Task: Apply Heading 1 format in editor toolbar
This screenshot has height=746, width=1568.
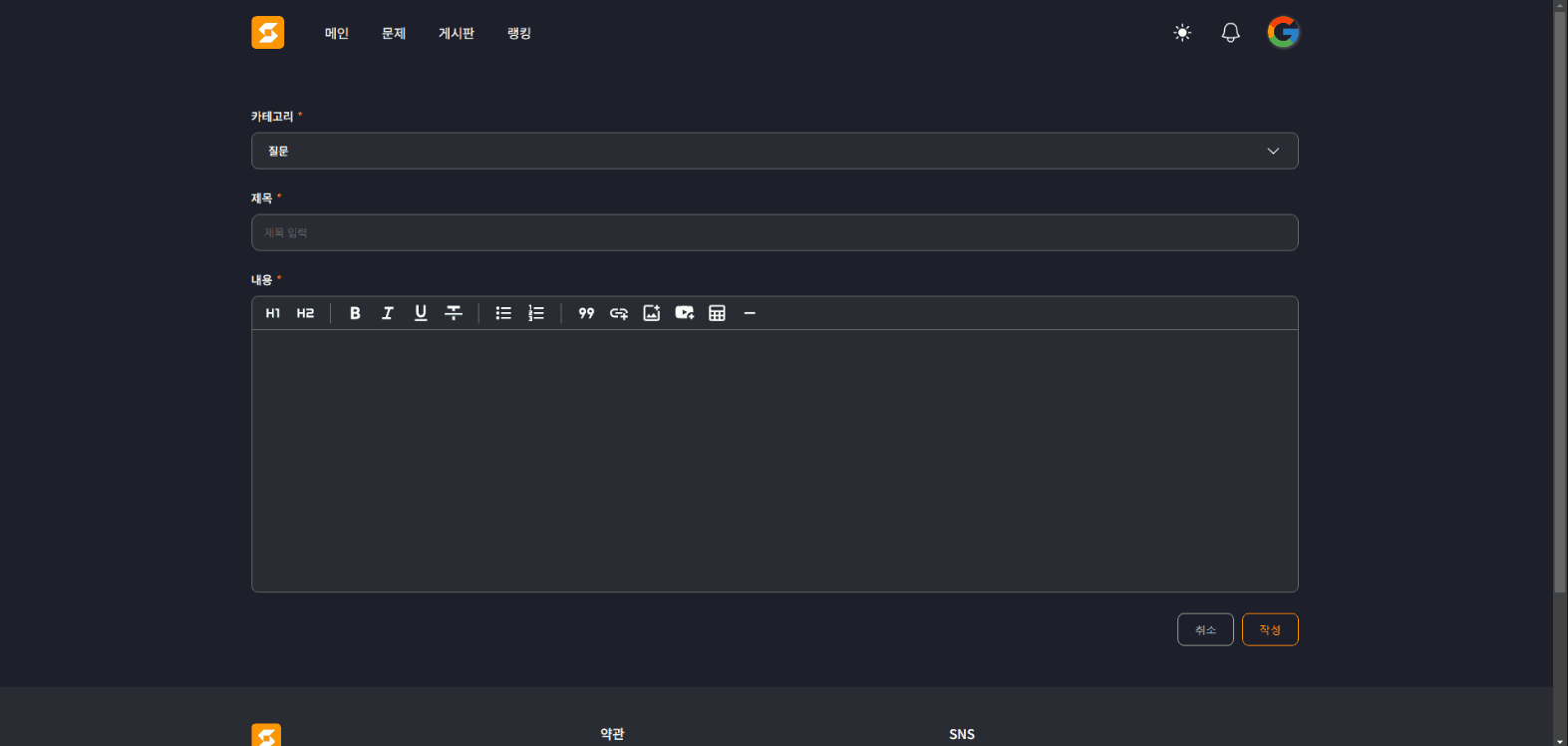Action: [x=272, y=313]
